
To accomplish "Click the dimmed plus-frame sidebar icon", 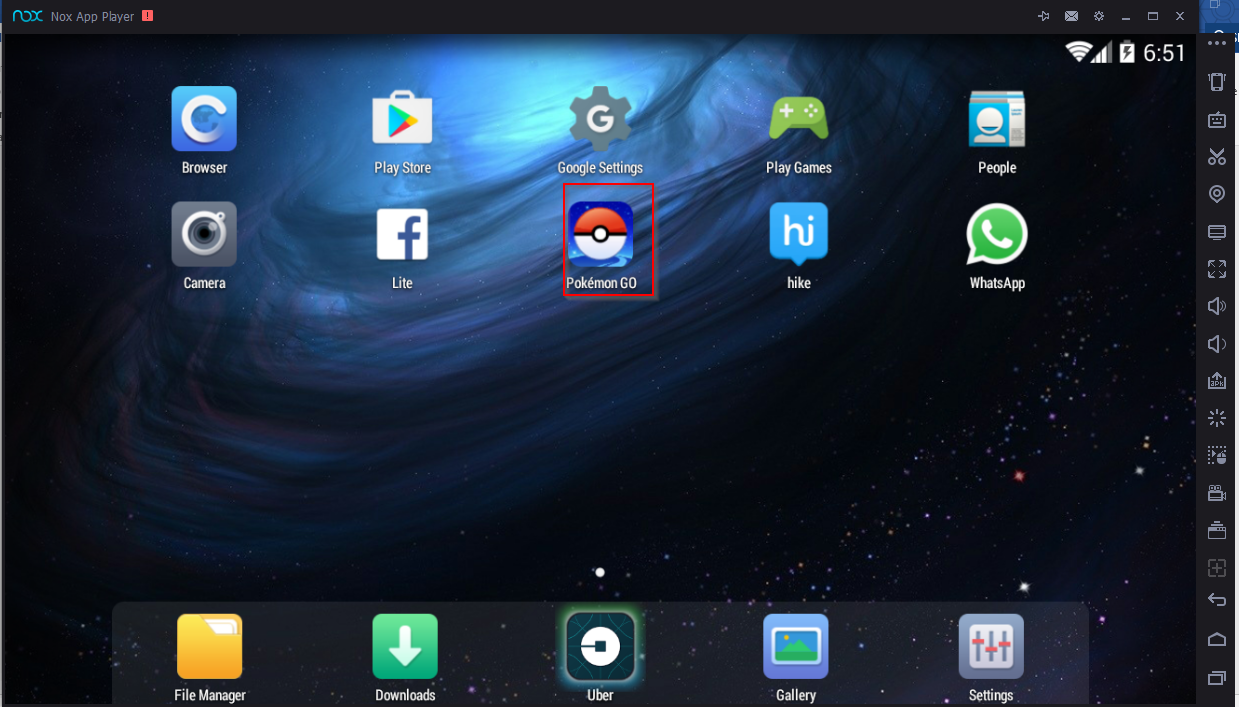I will click(1217, 568).
